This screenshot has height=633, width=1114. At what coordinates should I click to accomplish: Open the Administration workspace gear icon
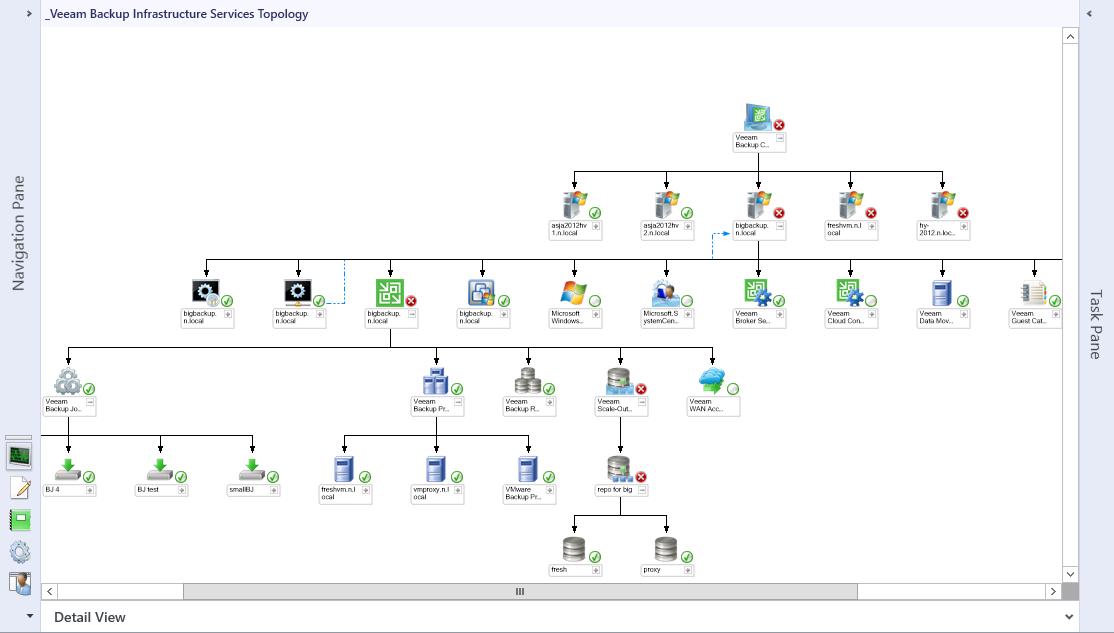point(20,552)
